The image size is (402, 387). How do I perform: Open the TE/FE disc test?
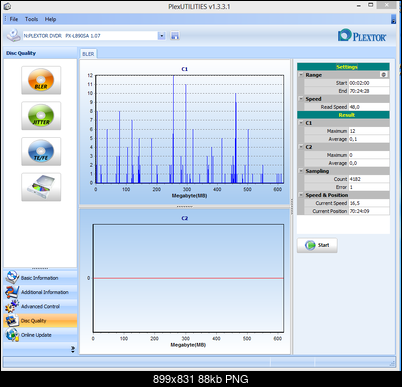point(41,151)
